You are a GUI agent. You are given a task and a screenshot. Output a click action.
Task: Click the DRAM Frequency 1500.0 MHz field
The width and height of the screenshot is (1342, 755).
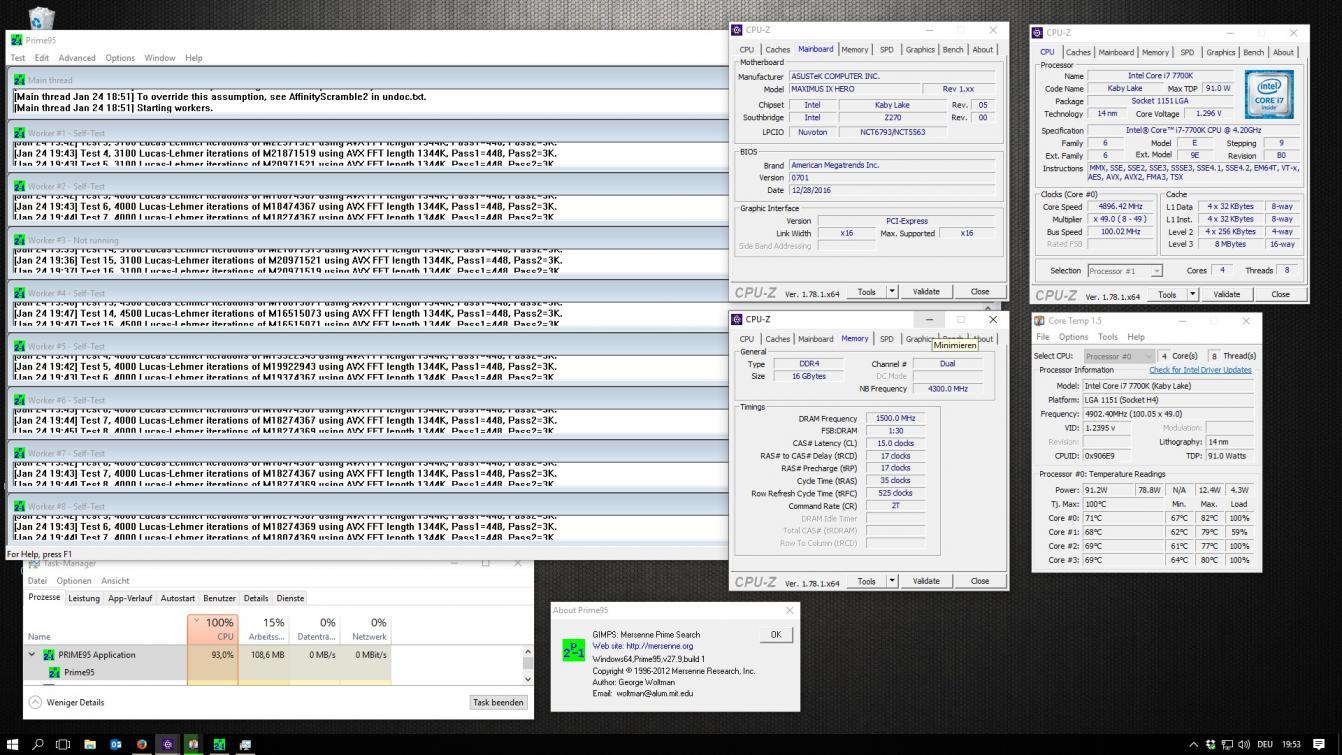click(x=895, y=418)
